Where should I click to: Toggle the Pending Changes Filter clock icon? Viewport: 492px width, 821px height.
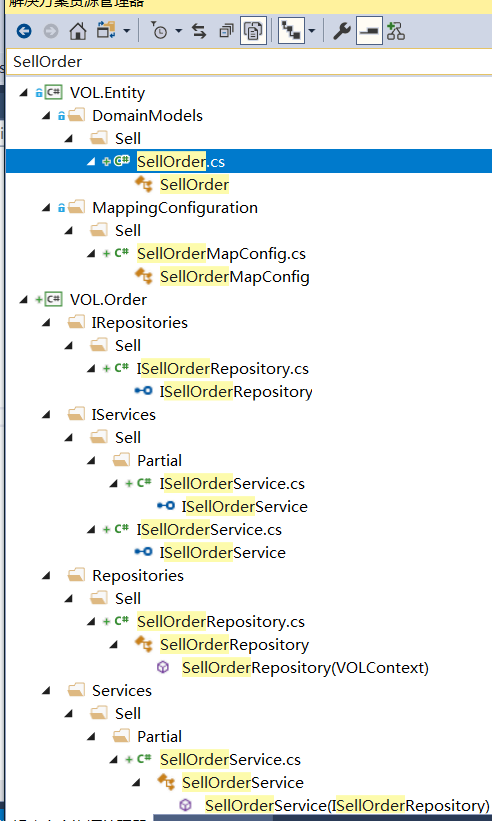click(159, 31)
